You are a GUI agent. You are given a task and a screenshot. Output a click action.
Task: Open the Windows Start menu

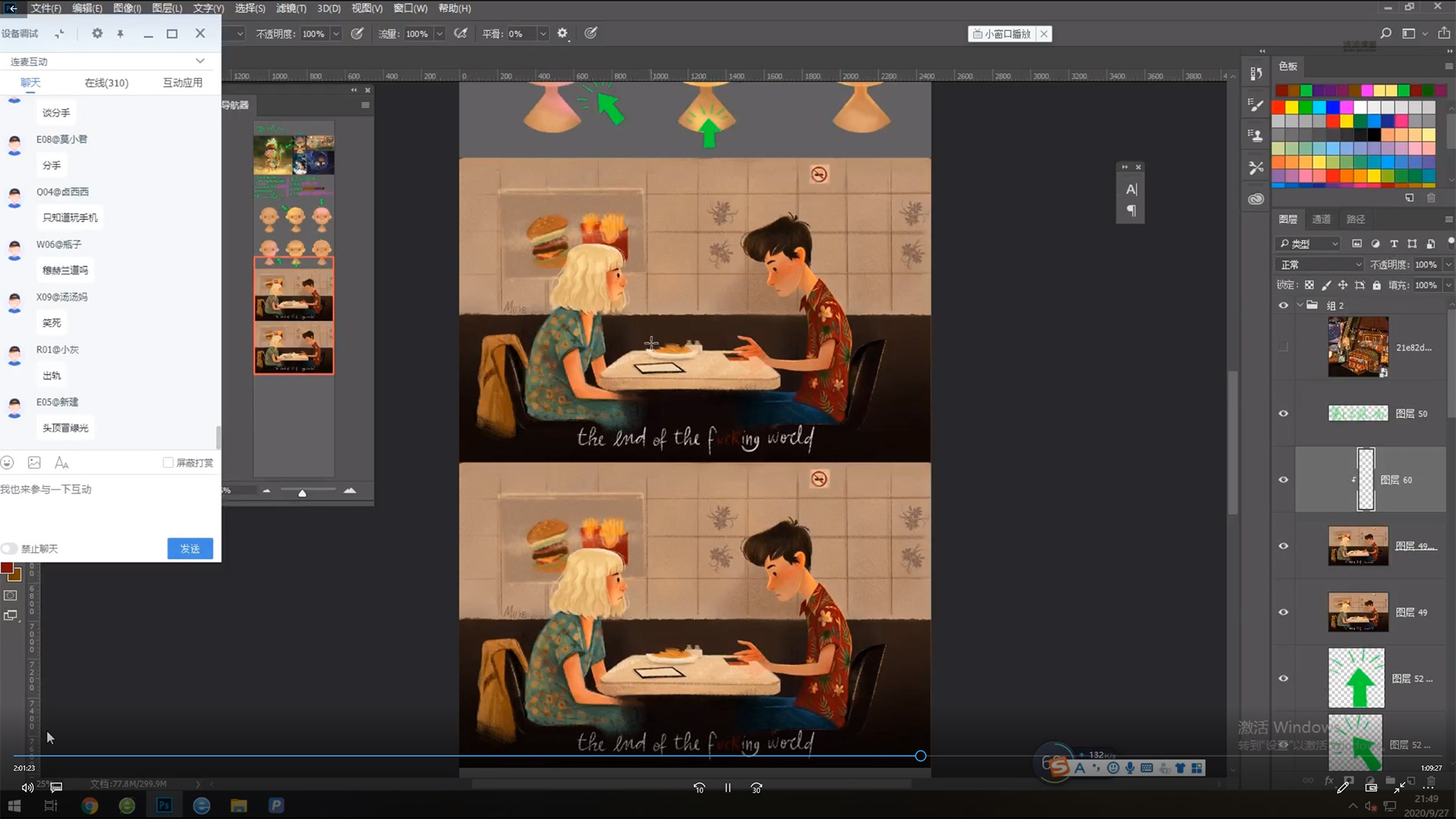tap(14, 805)
